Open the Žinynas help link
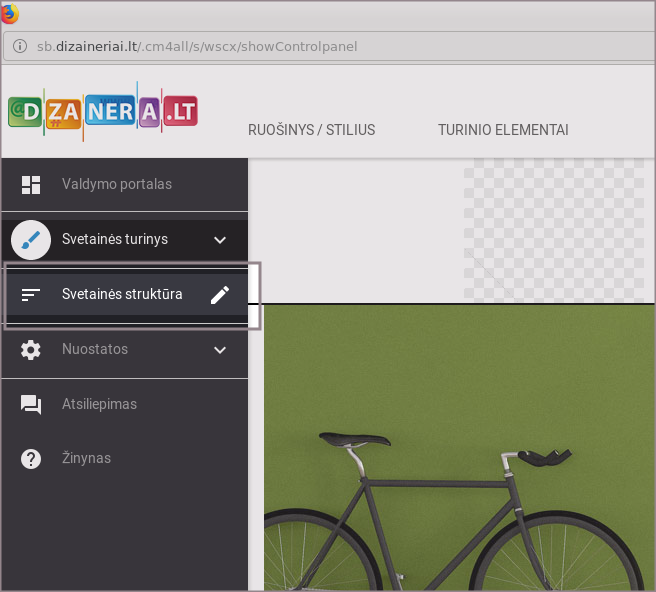Screen dimensions: 656x592 [86, 458]
